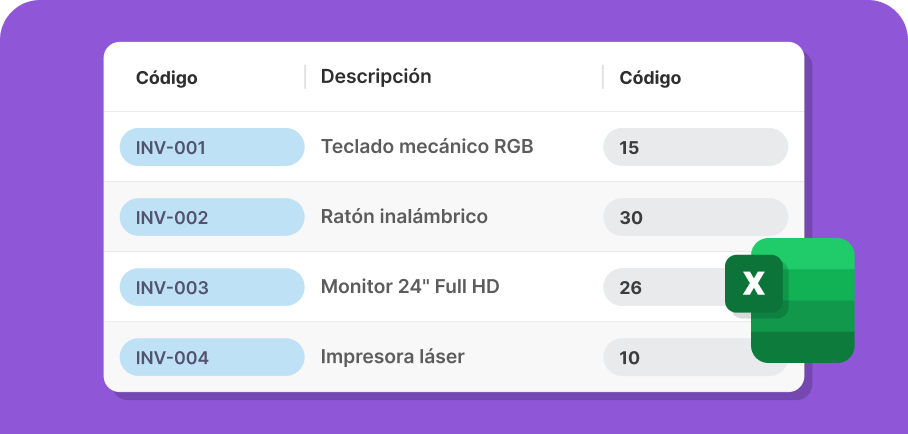Click the quantity field showing 10
This screenshot has width=908, height=434.
click(678, 358)
